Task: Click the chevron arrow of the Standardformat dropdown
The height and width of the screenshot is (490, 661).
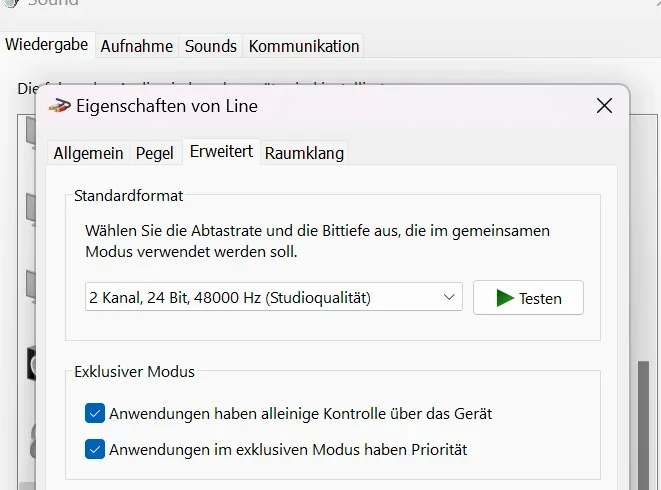Action: (450, 297)
